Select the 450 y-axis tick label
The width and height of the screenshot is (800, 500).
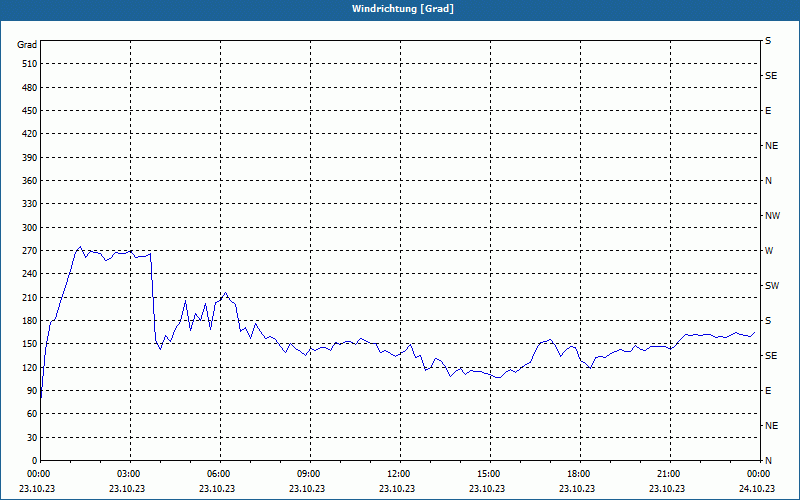pos(30,111)
